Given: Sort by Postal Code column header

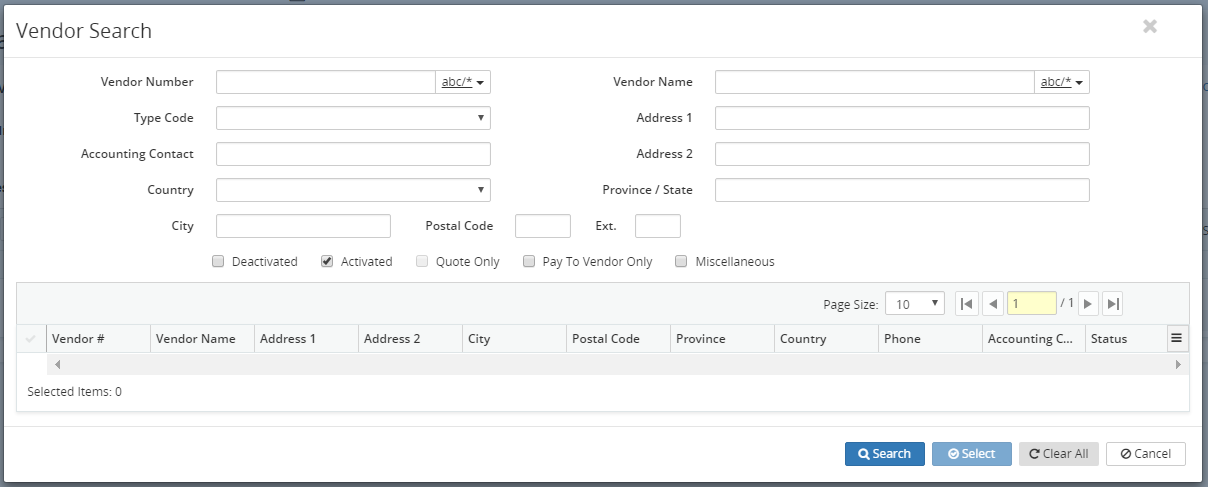Looking at the screenshot, I should pos(605,339).
